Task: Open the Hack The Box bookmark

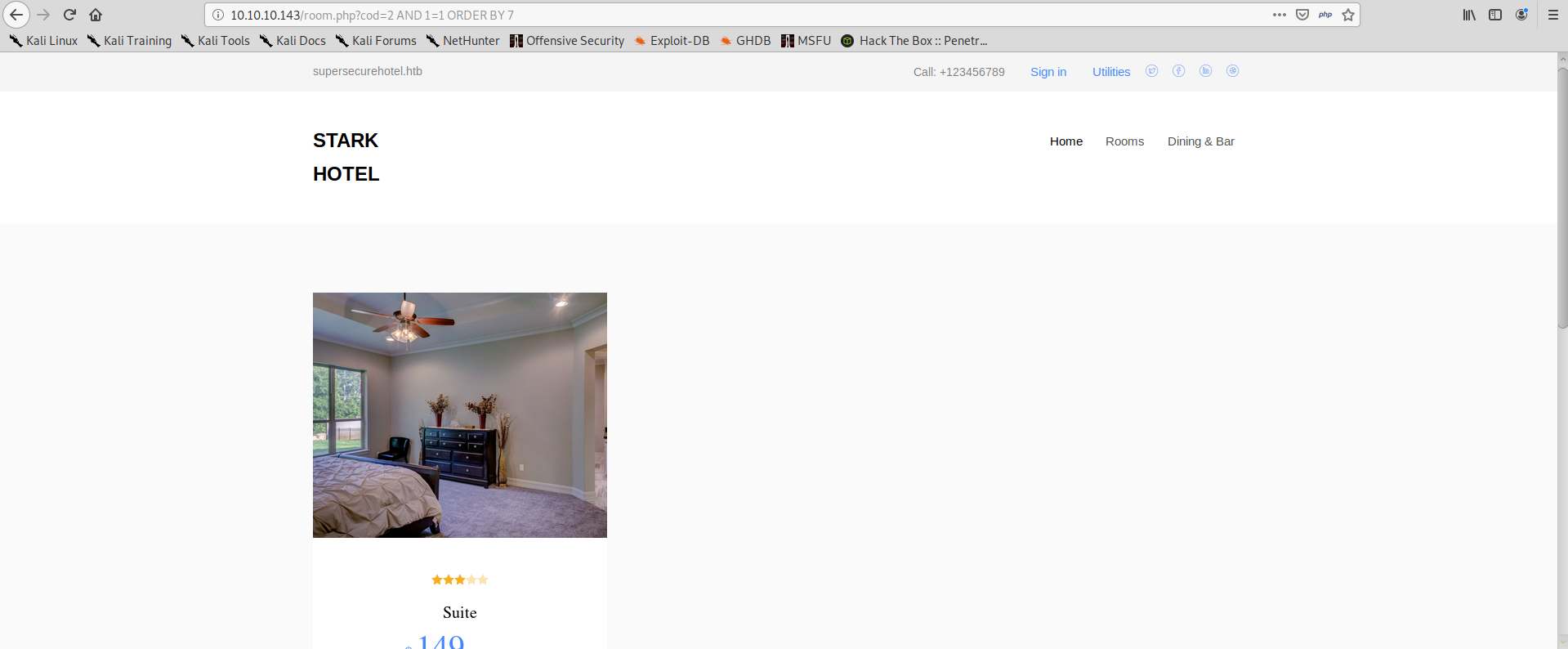Action: coord(914,41)
